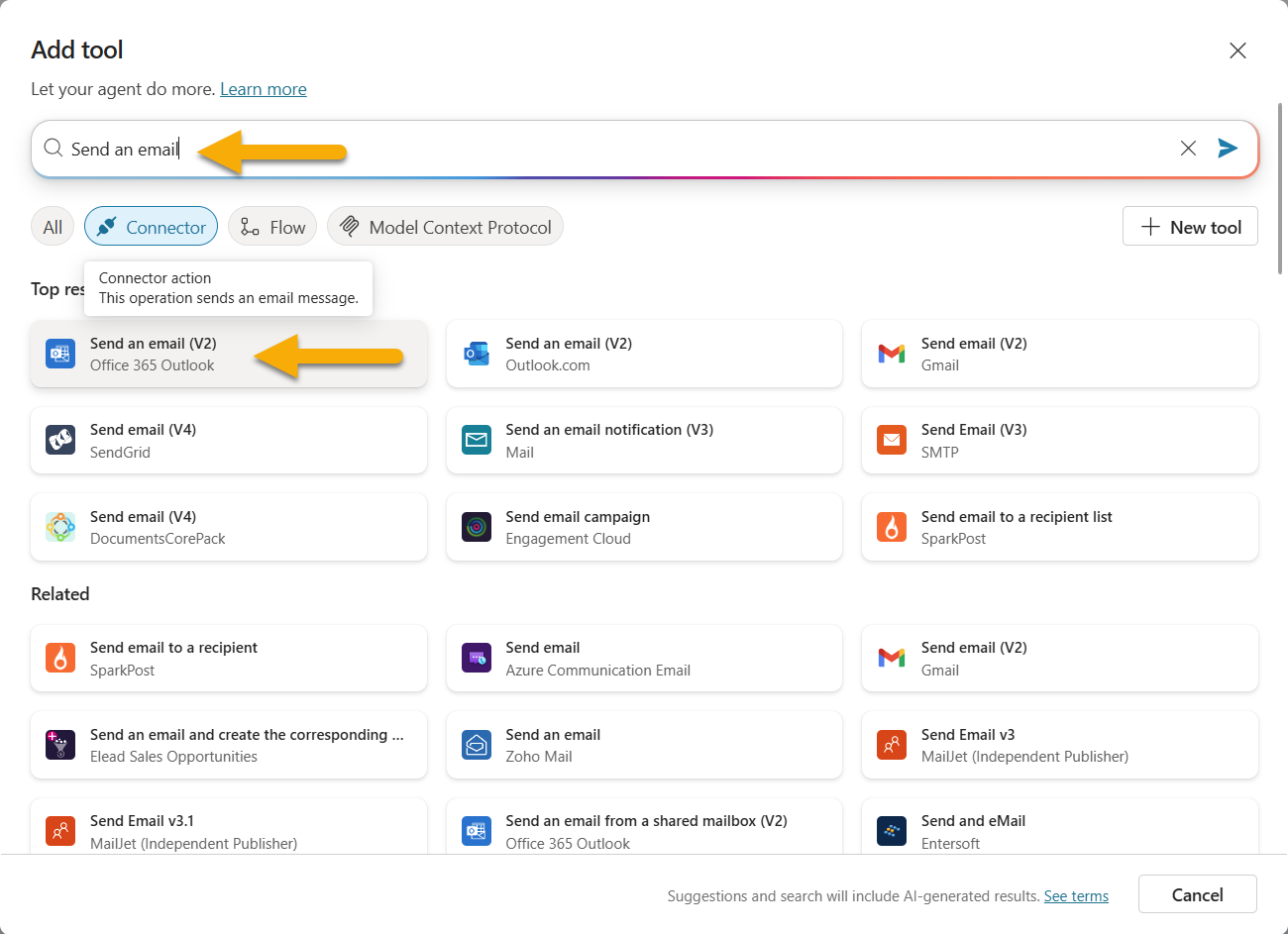Pick the SendGrid Send email (V4) connector
1288x934 pixels.
(228, 440)
